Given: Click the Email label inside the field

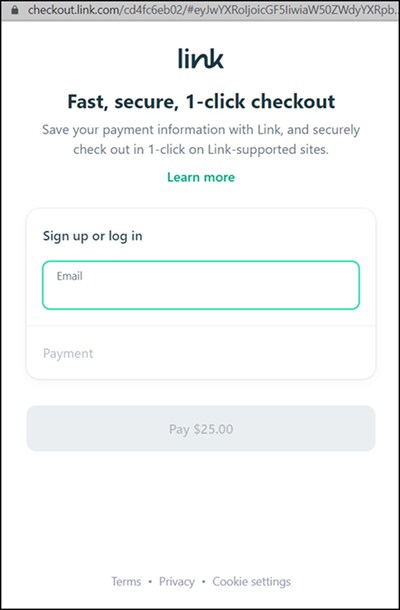Looking at the screenshot, I should click(70, 276).
